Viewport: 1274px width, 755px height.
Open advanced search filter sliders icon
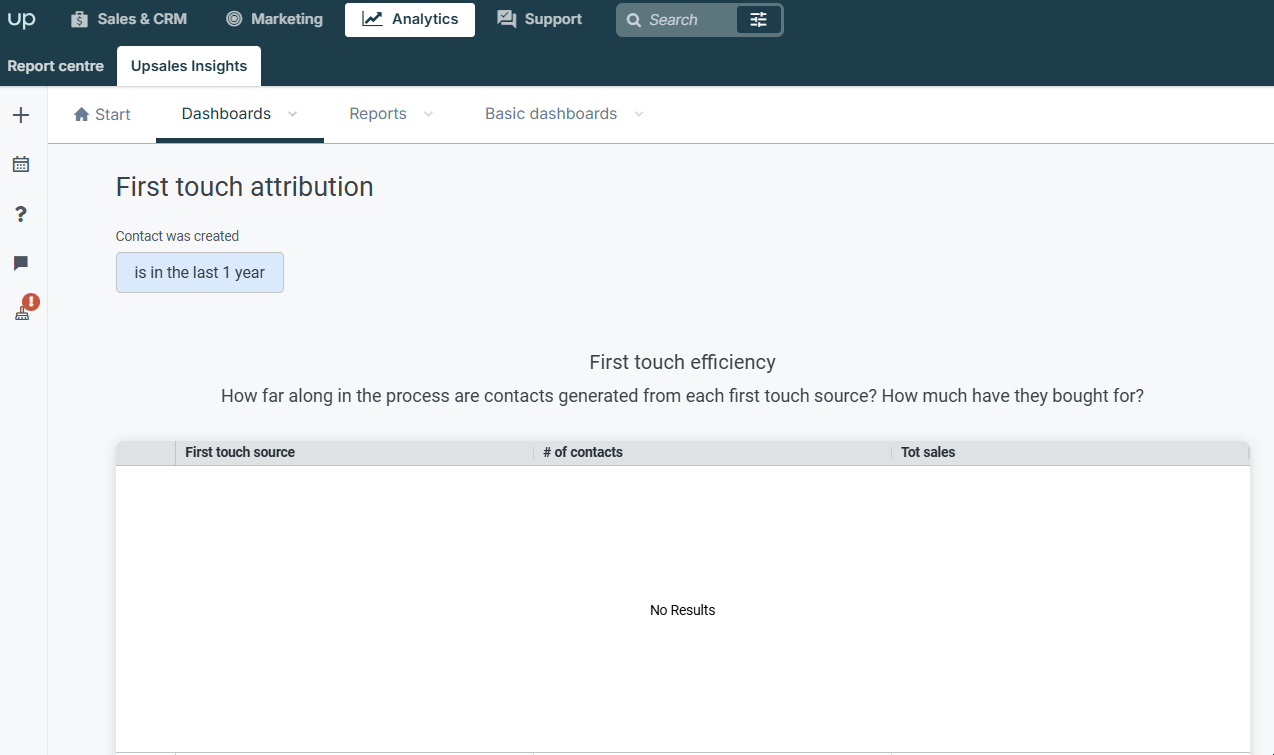pyautogui.click(x=758, y=20)
